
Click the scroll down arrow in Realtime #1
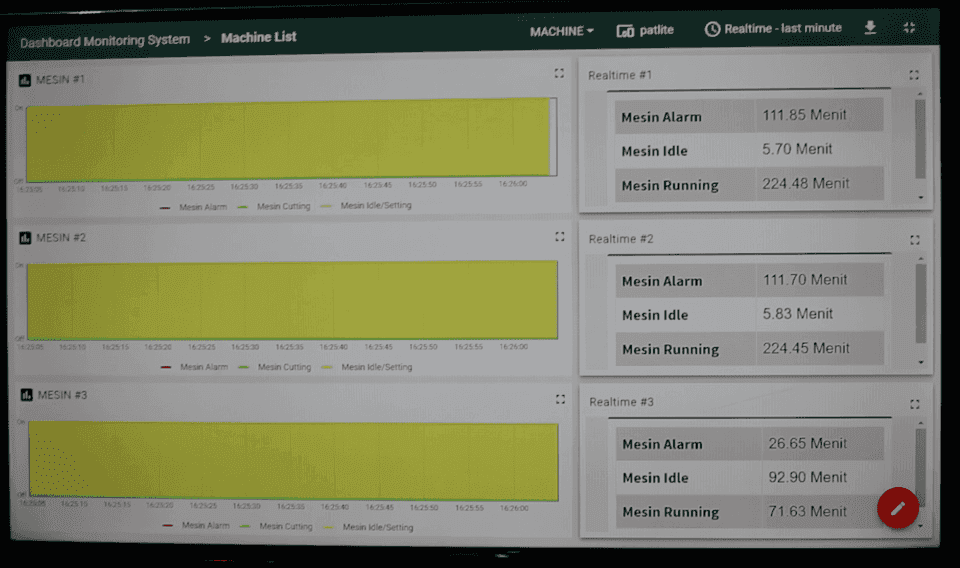921,198
